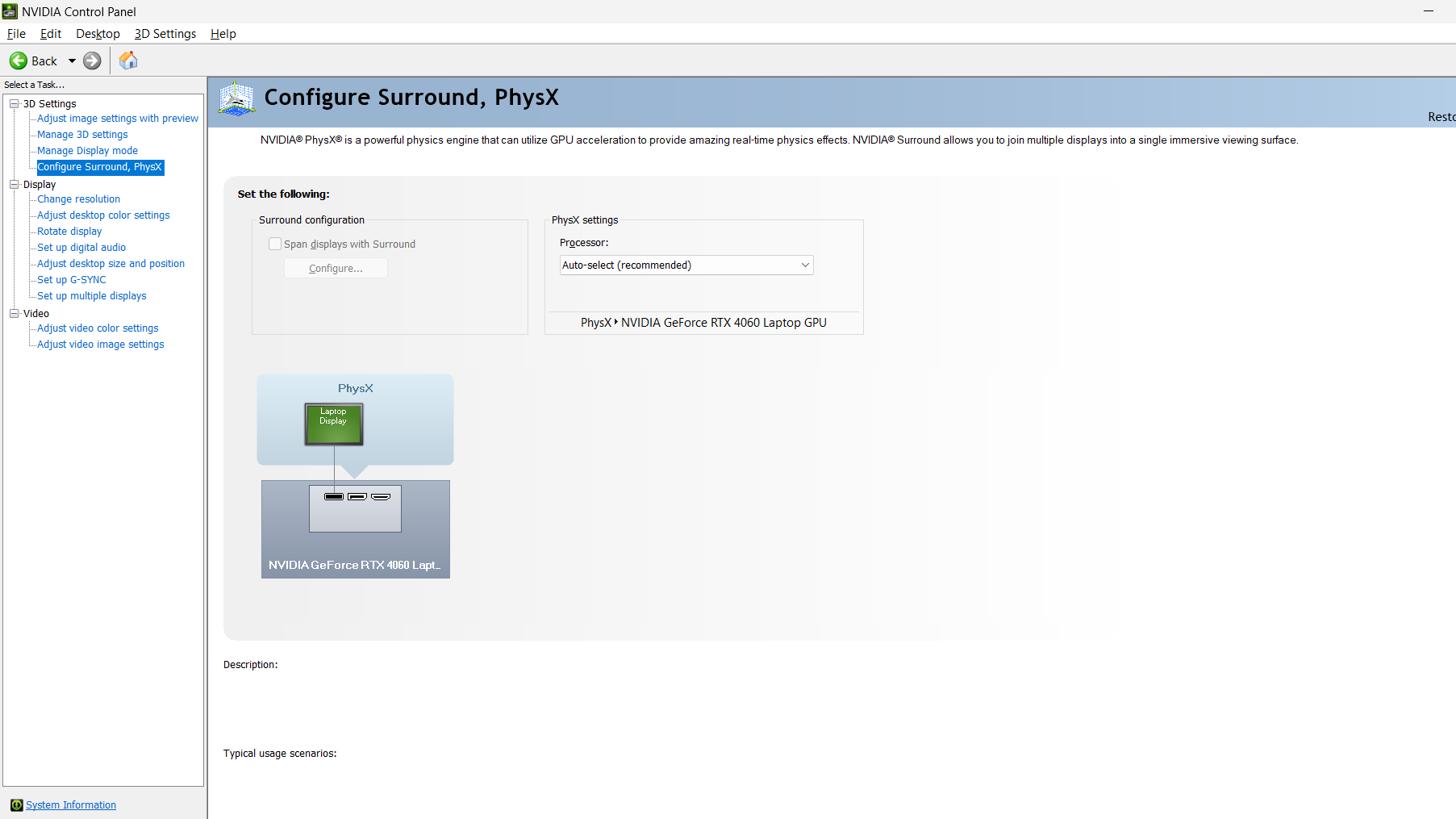Open the File menu
1456x819 pixels.
click(x=16, y=33)
